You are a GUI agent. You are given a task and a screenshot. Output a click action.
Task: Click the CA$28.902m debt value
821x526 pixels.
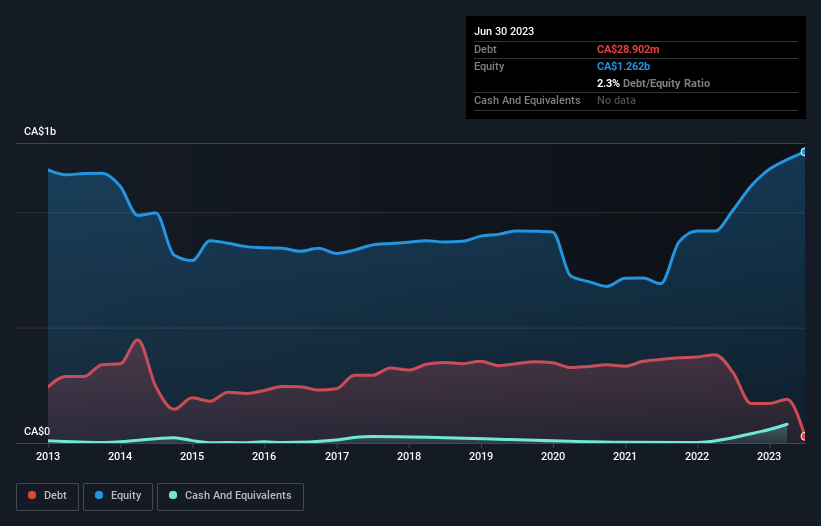click(628, 49)
